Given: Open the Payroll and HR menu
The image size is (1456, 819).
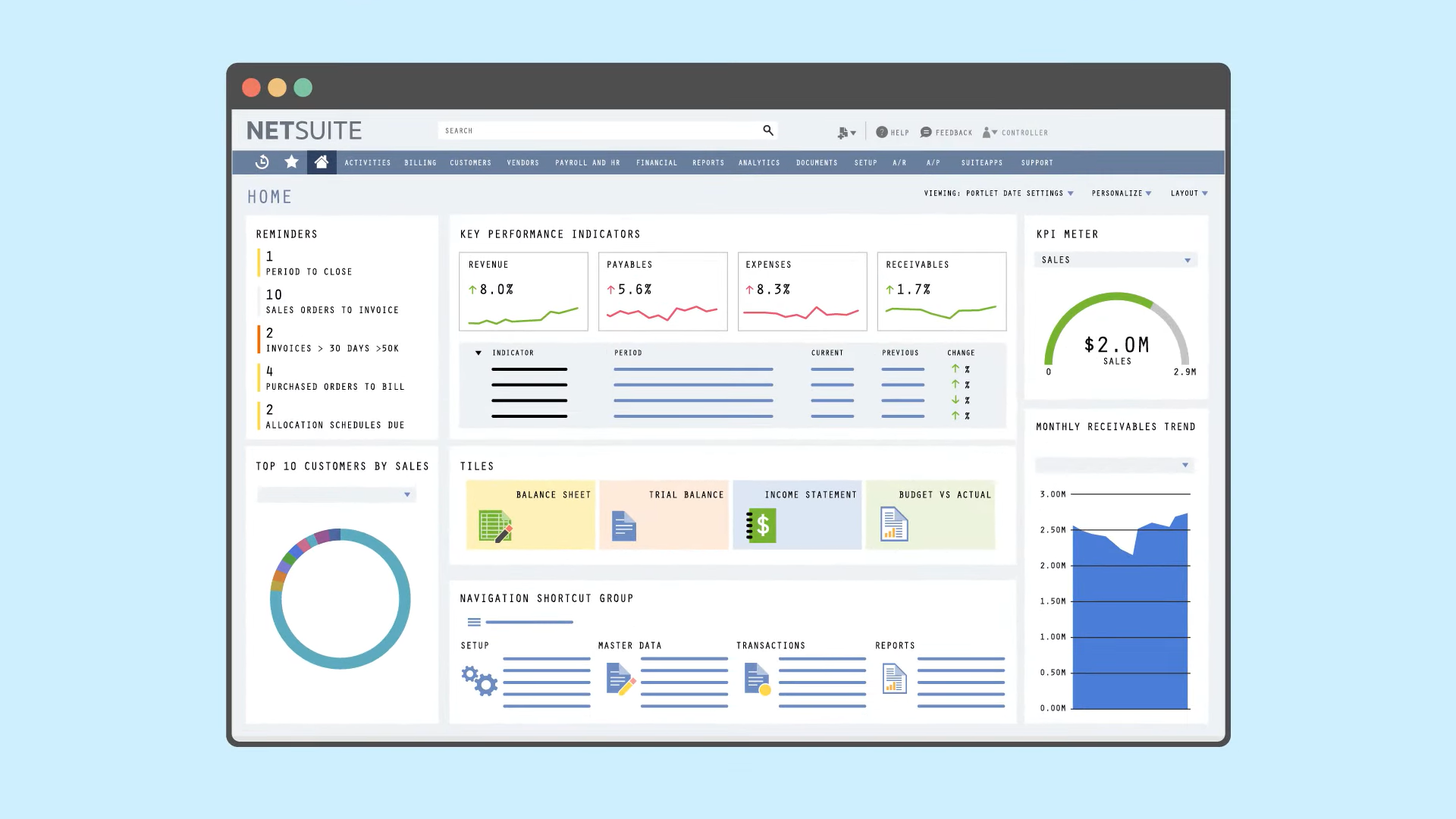Looking at the screenshot, I should point(587,162).
